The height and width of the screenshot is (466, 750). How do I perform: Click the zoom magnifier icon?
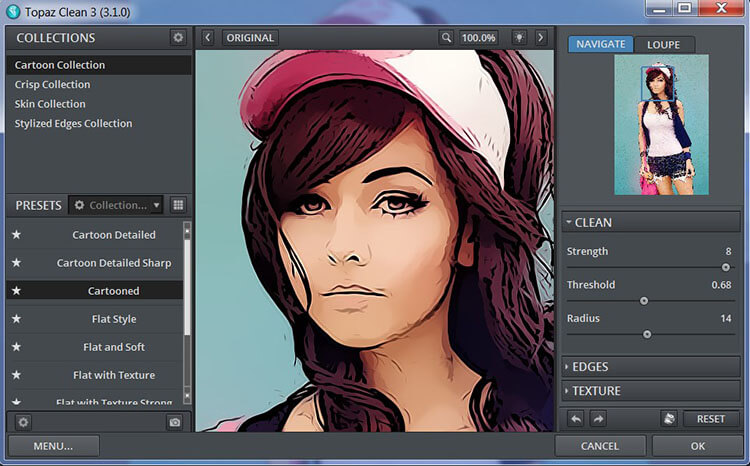(x=446, y=38)
